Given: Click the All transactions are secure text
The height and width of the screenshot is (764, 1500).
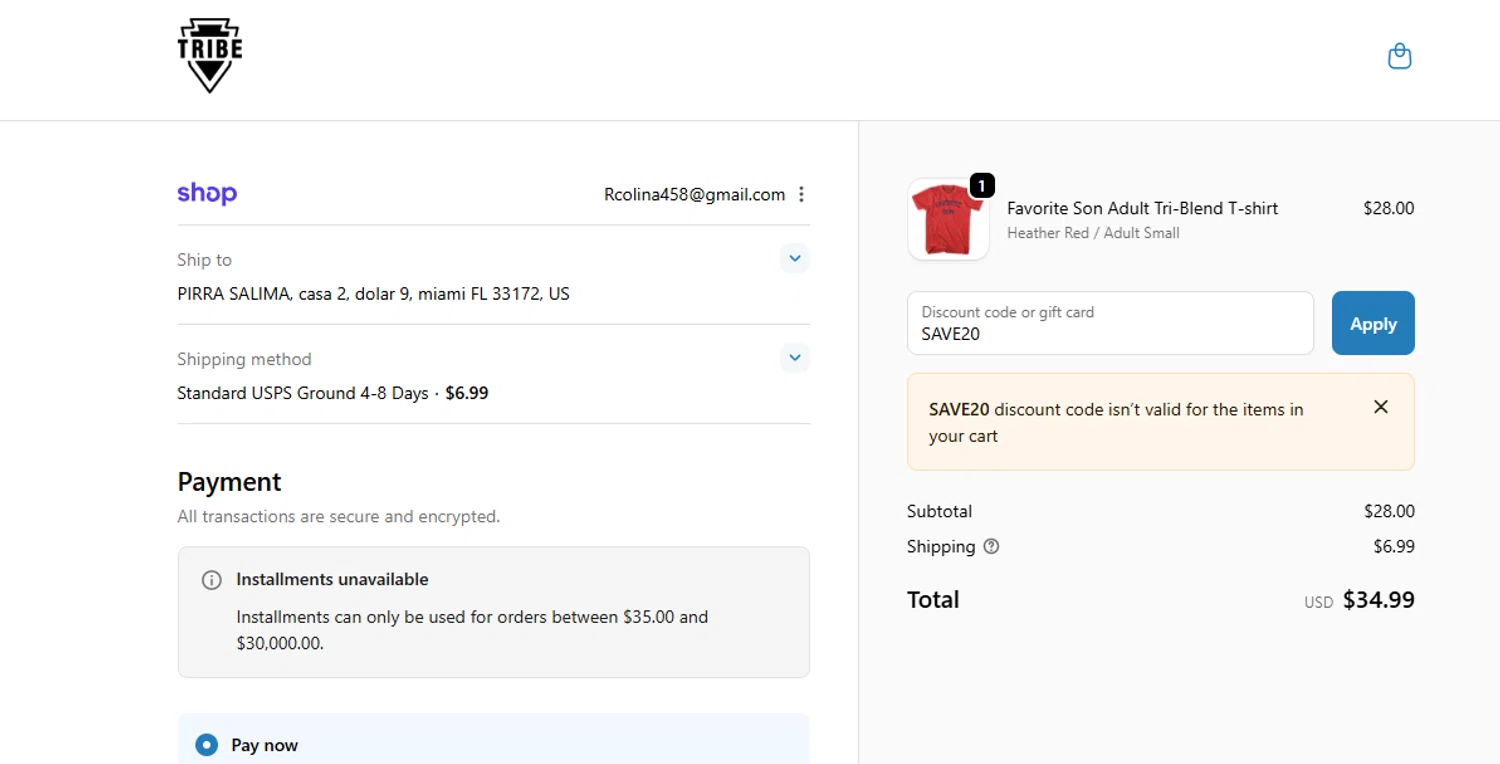Looking at the screenshot, I should click(x=338, y=517).
